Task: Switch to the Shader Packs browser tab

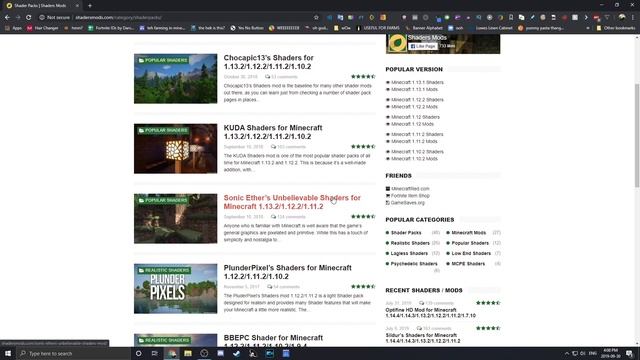Action: 40,6
